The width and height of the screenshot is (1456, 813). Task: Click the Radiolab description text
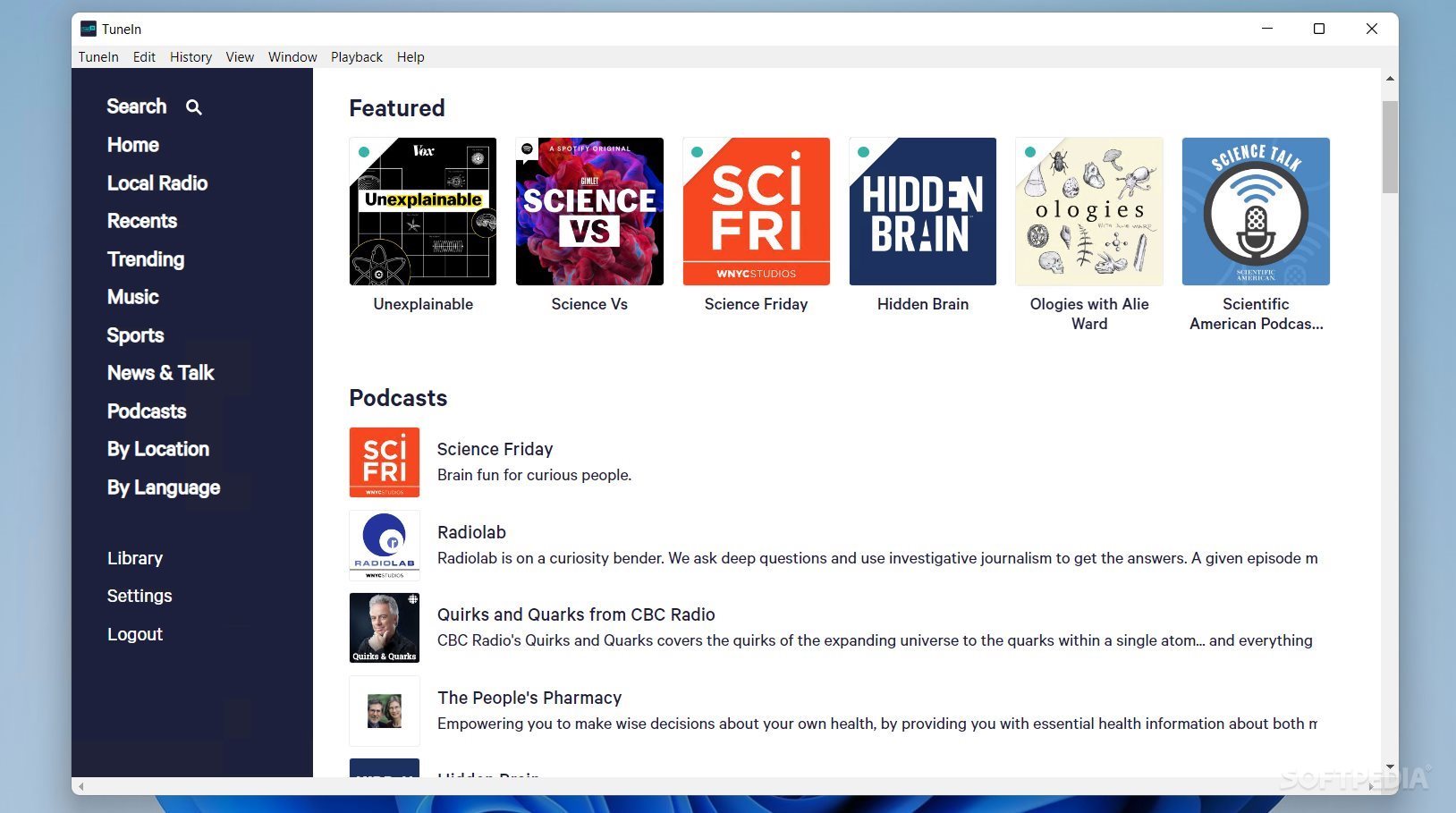876,558
